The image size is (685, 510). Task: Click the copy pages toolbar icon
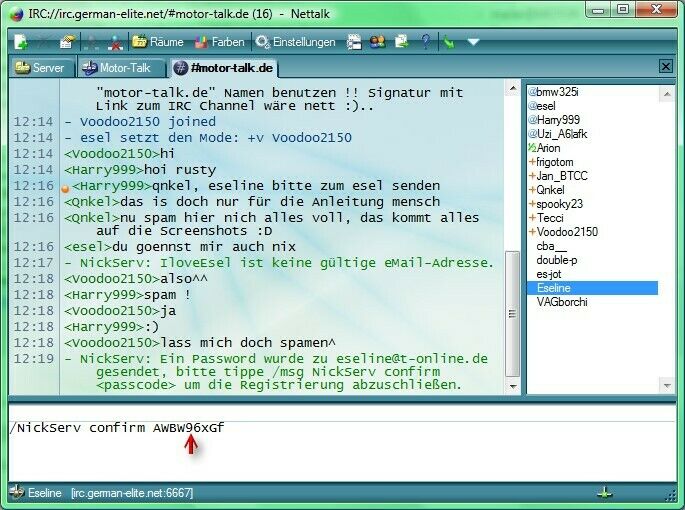401,42
